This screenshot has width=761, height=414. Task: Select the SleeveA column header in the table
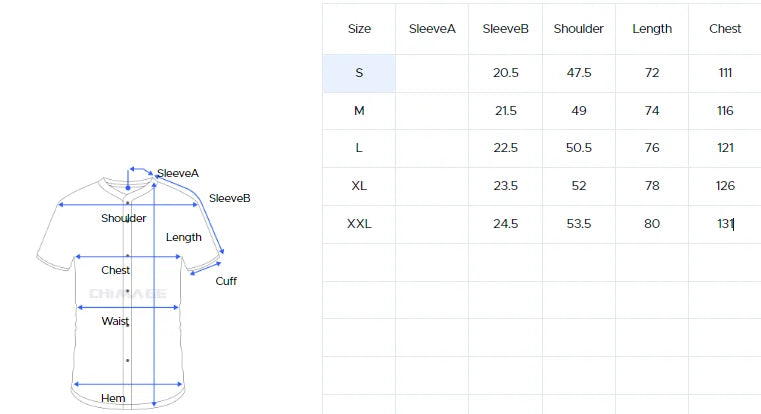pos(432,29)
